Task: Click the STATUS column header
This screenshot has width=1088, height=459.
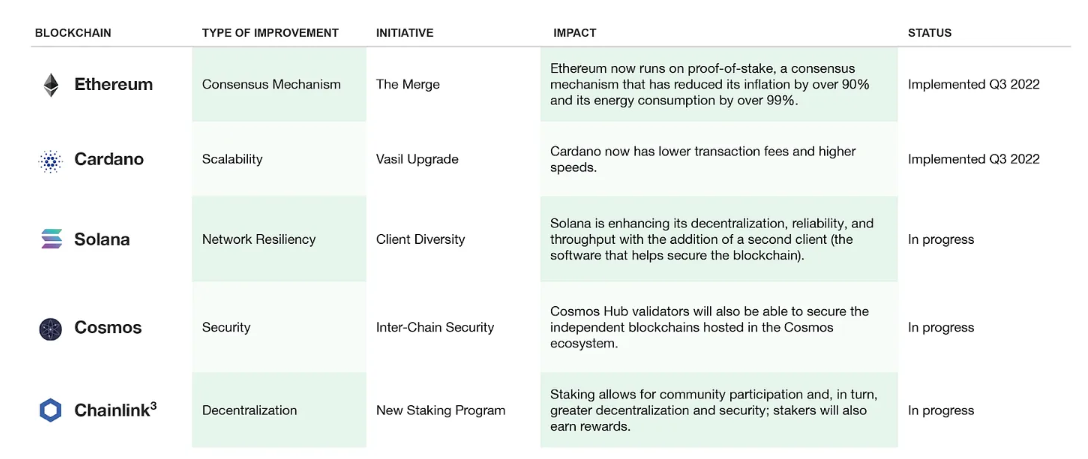Action: 930,33
